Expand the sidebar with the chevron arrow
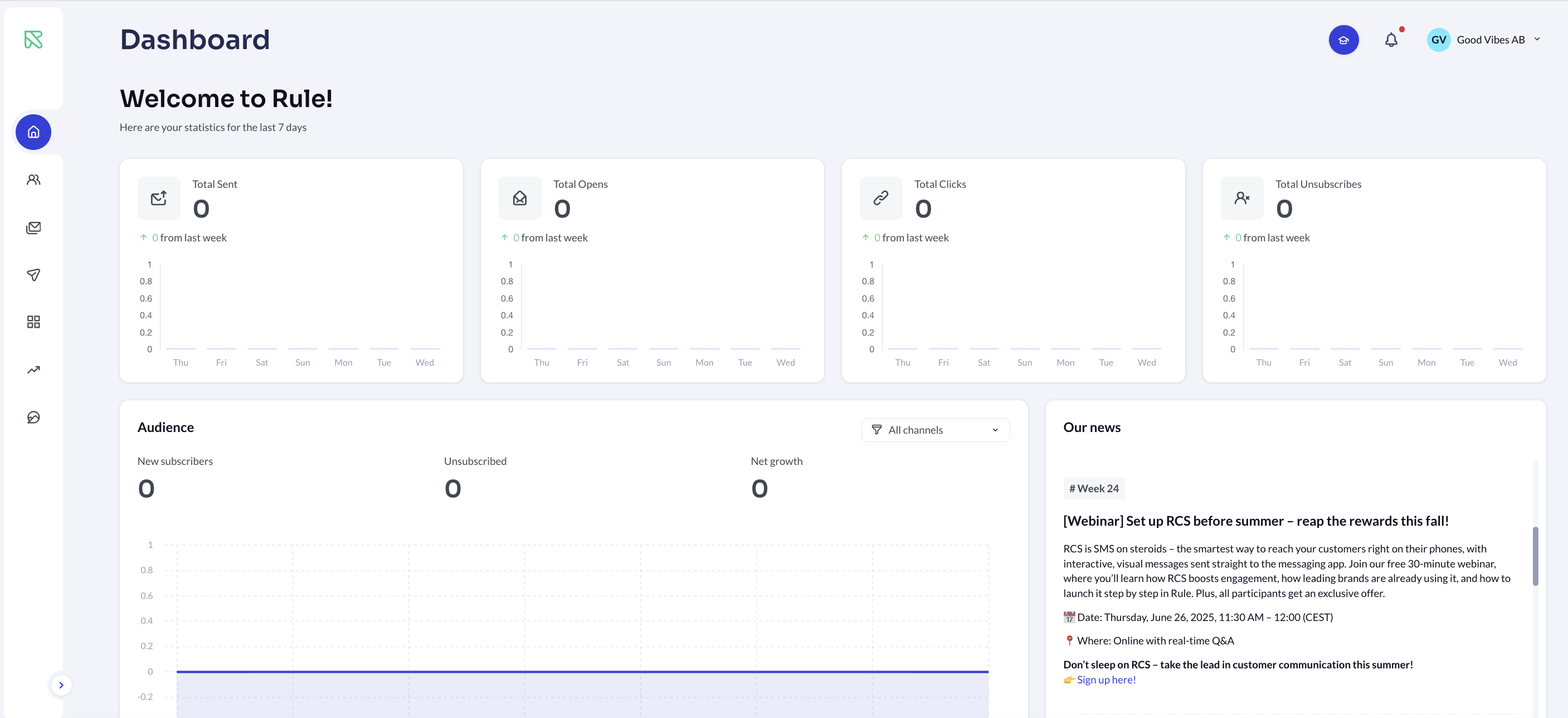The image size is (1568, 718). click(x=61, y=685)
